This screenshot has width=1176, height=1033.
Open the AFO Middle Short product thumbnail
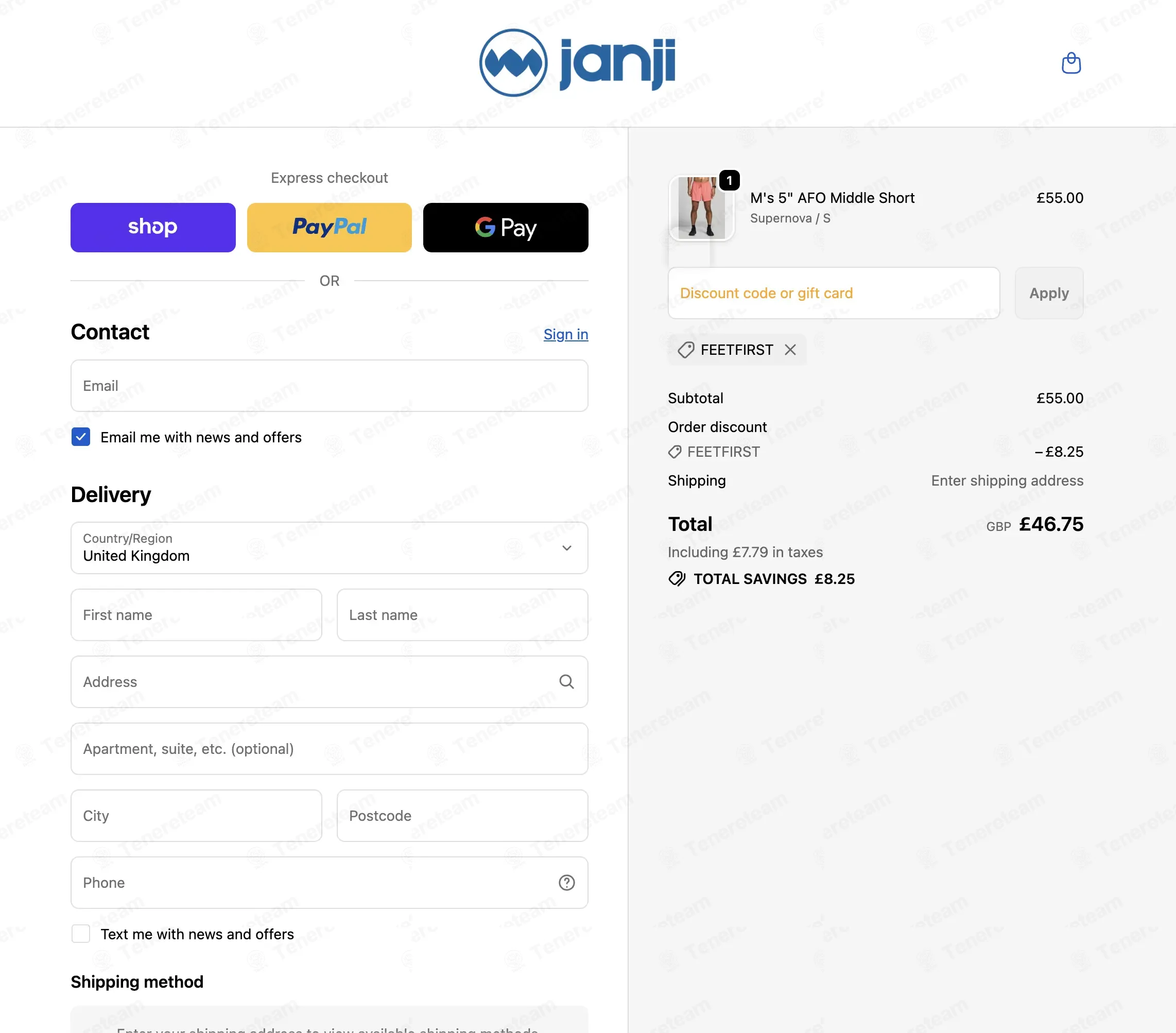click(x=701, y=208)
